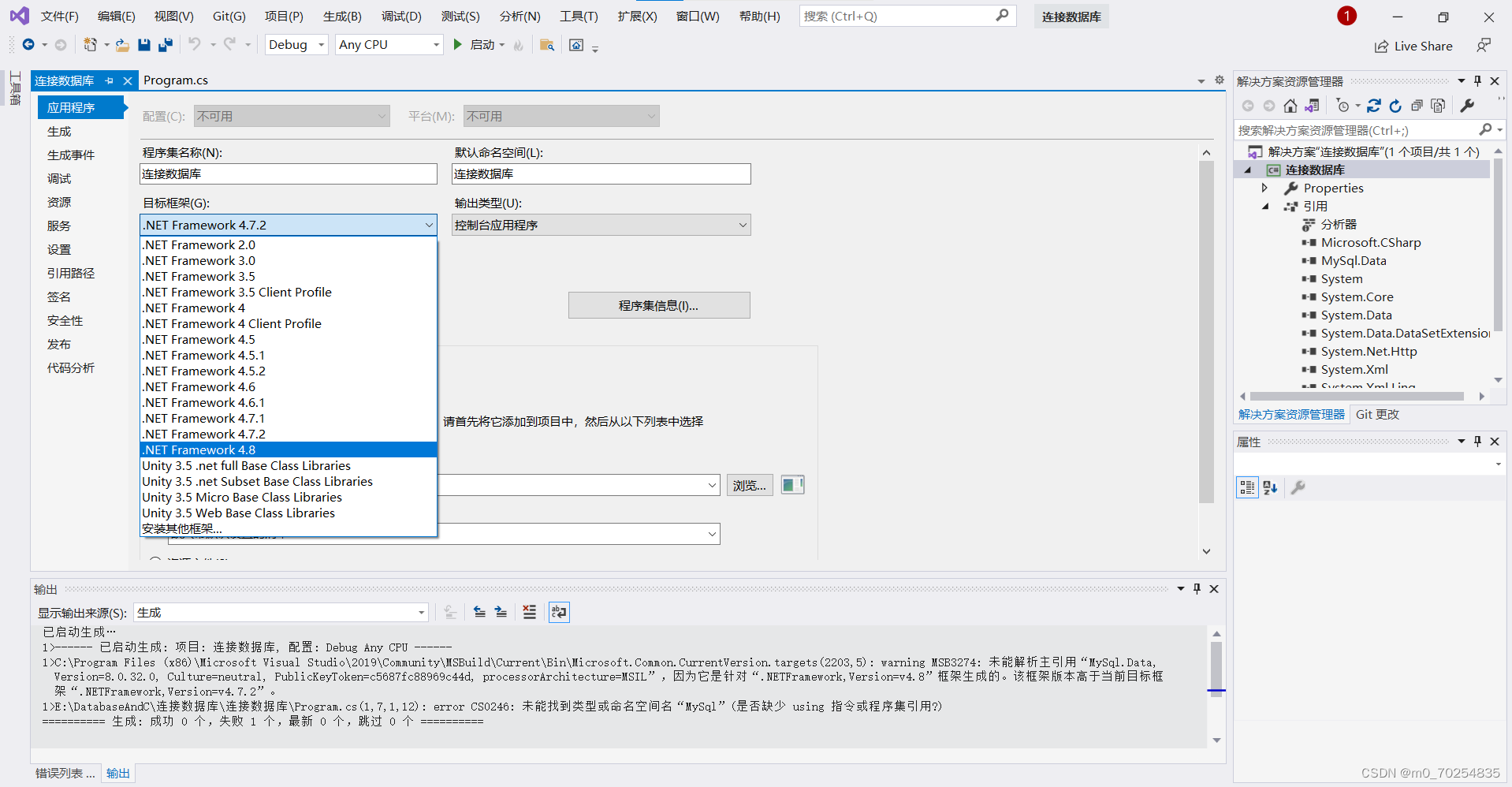Toggle Word Wrap in the output panel

(559, 612)
